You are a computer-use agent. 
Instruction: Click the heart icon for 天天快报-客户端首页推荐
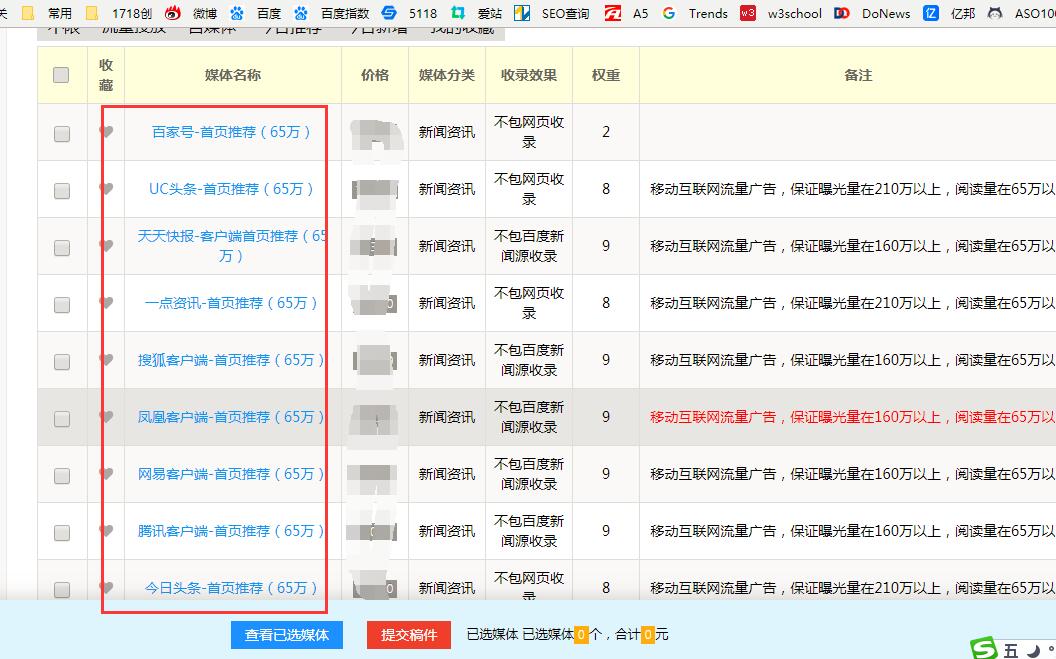click(106, 245)
